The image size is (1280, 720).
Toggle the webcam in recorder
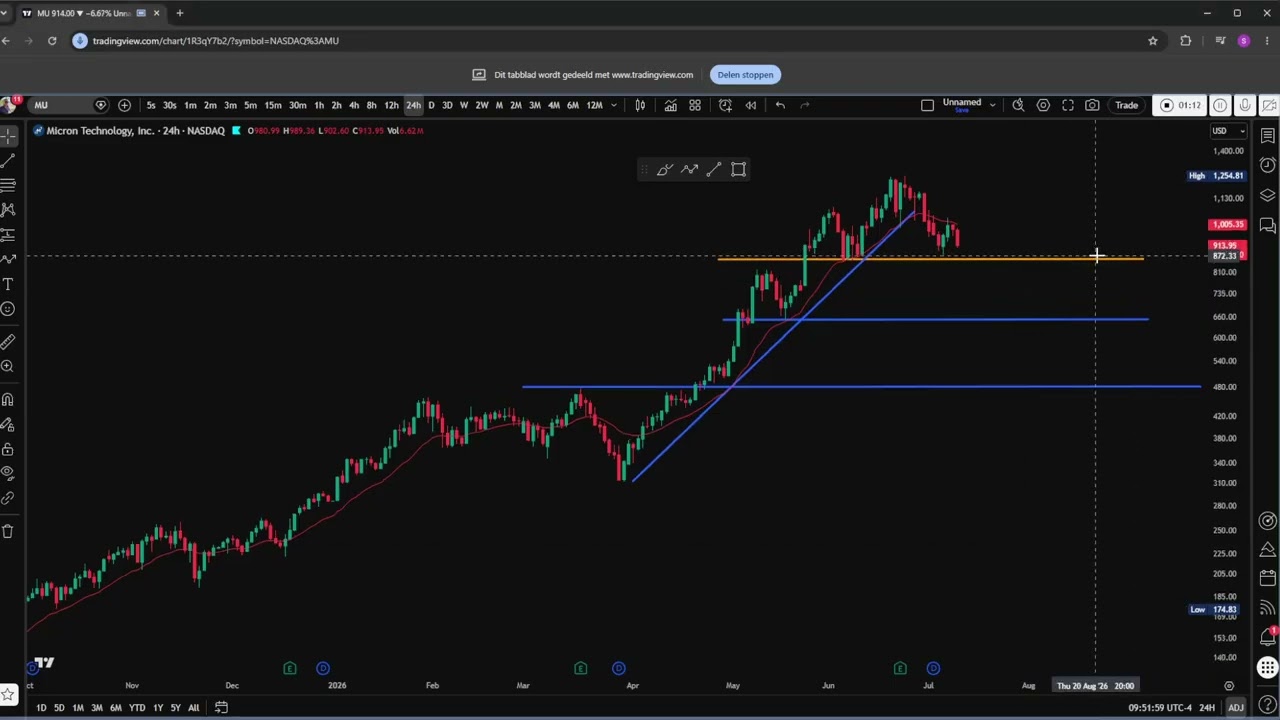tap(1269, 105)
